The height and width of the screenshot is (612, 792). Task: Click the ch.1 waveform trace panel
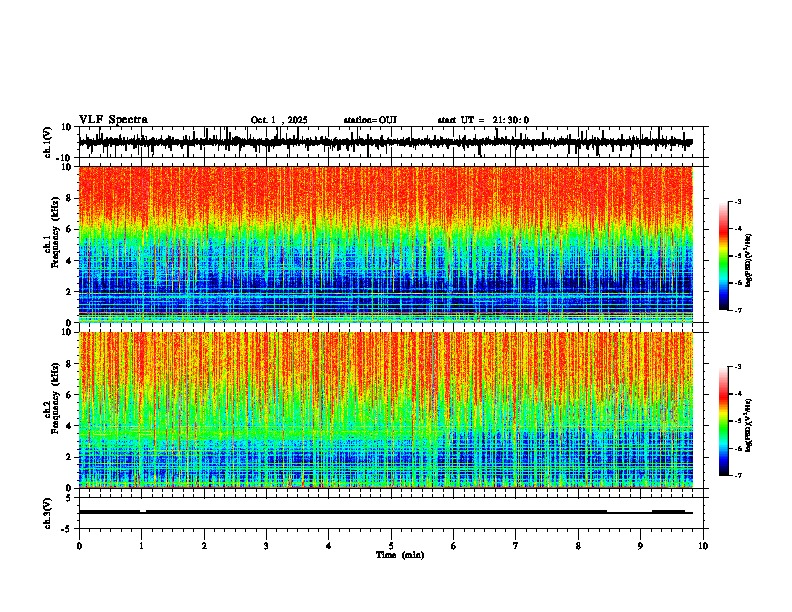pyautogui.click(x=390, y=142)
